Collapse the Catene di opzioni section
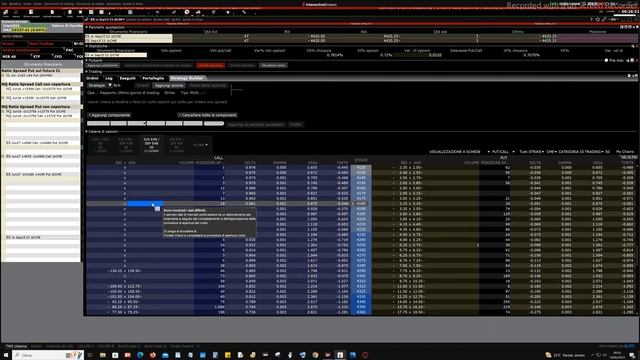The height and width of the screenshot is (360, 640). click(87, 131)
